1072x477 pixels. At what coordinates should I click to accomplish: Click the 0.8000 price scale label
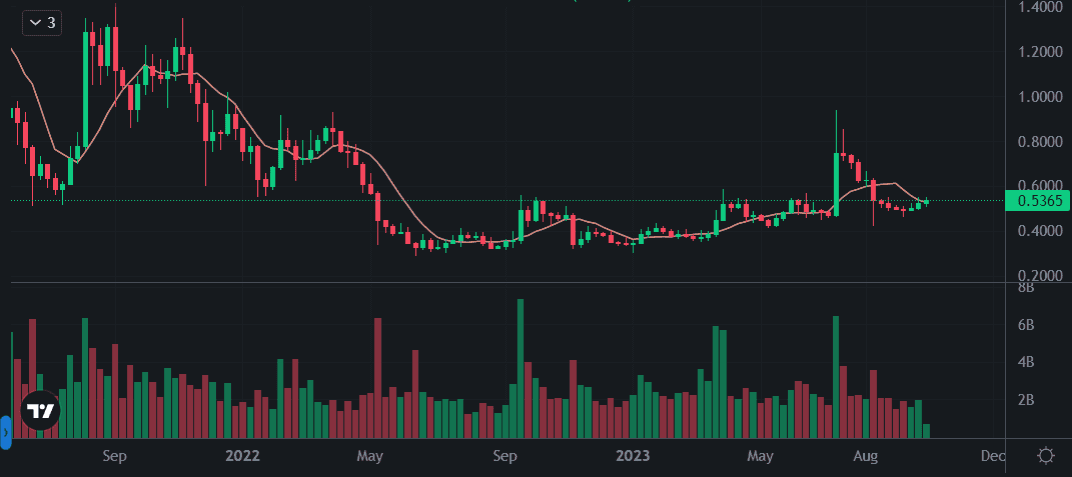coord(1038,142)
